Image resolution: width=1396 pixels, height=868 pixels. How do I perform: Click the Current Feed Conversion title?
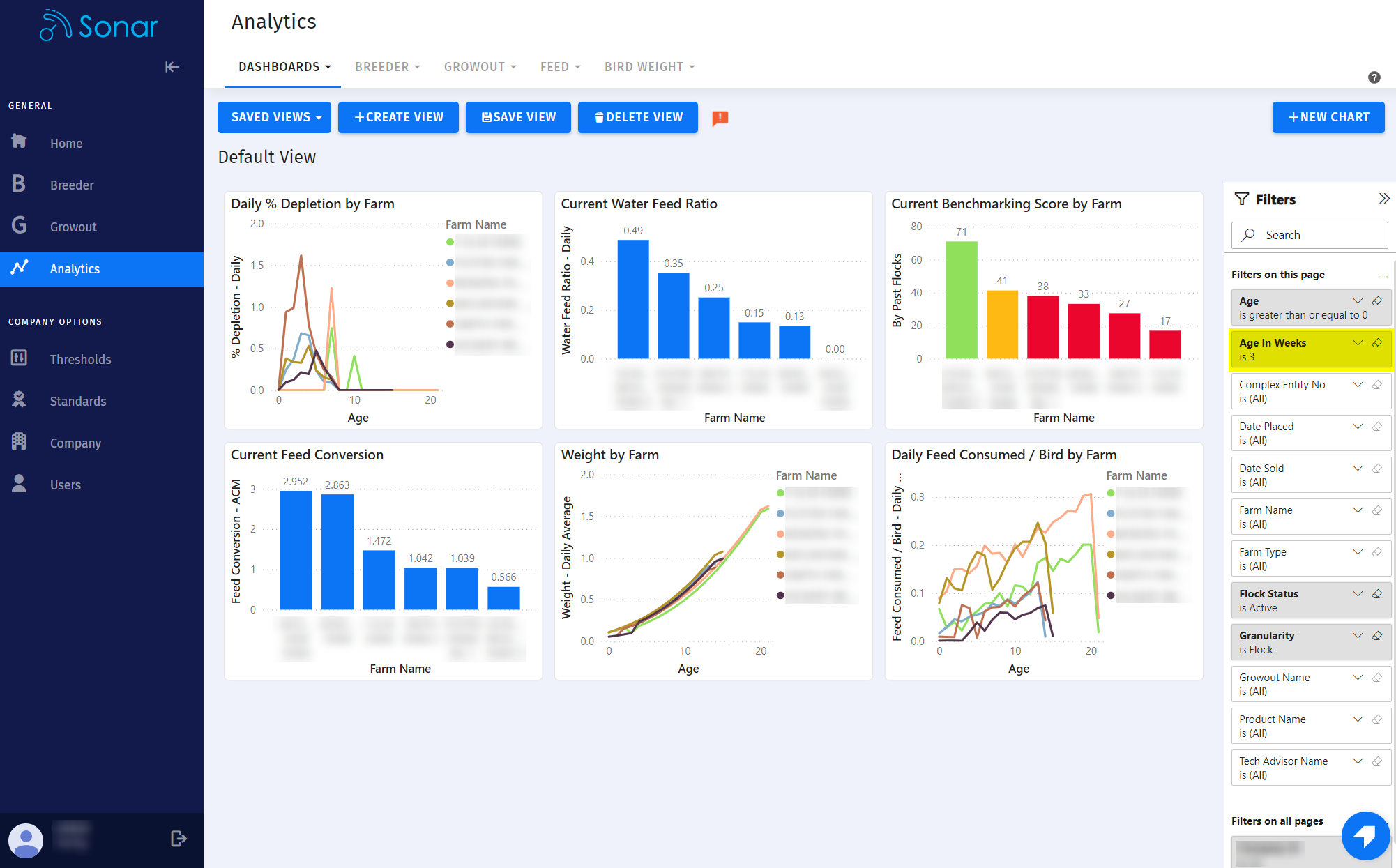[307, 455]
